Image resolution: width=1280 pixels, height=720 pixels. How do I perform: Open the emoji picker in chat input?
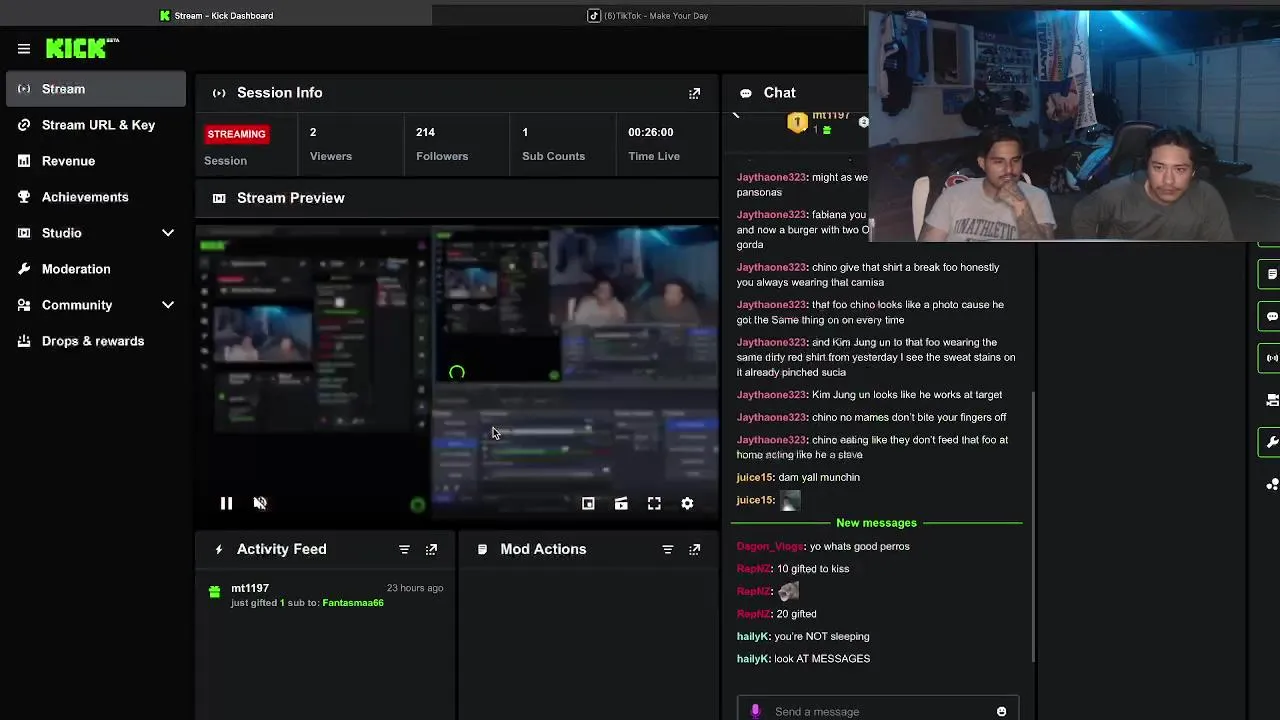[x=1001, y=711]
